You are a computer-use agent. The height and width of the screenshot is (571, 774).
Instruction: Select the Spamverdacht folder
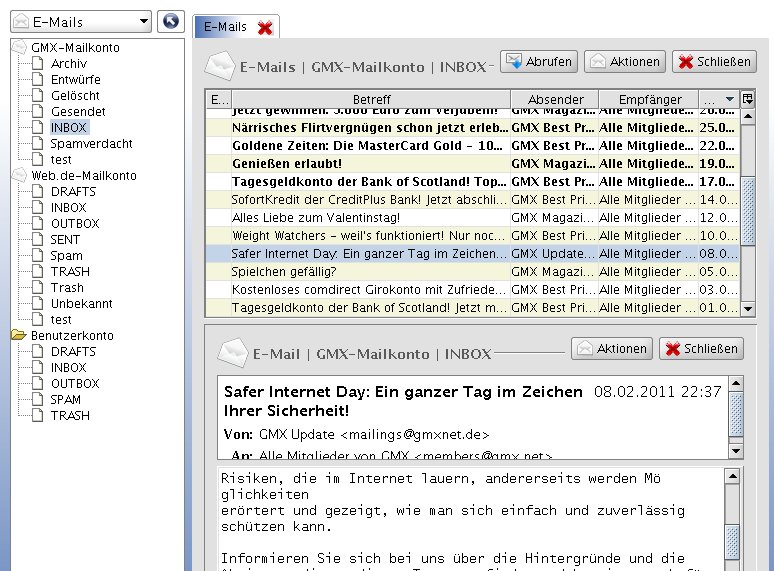(x=85, y=144)
